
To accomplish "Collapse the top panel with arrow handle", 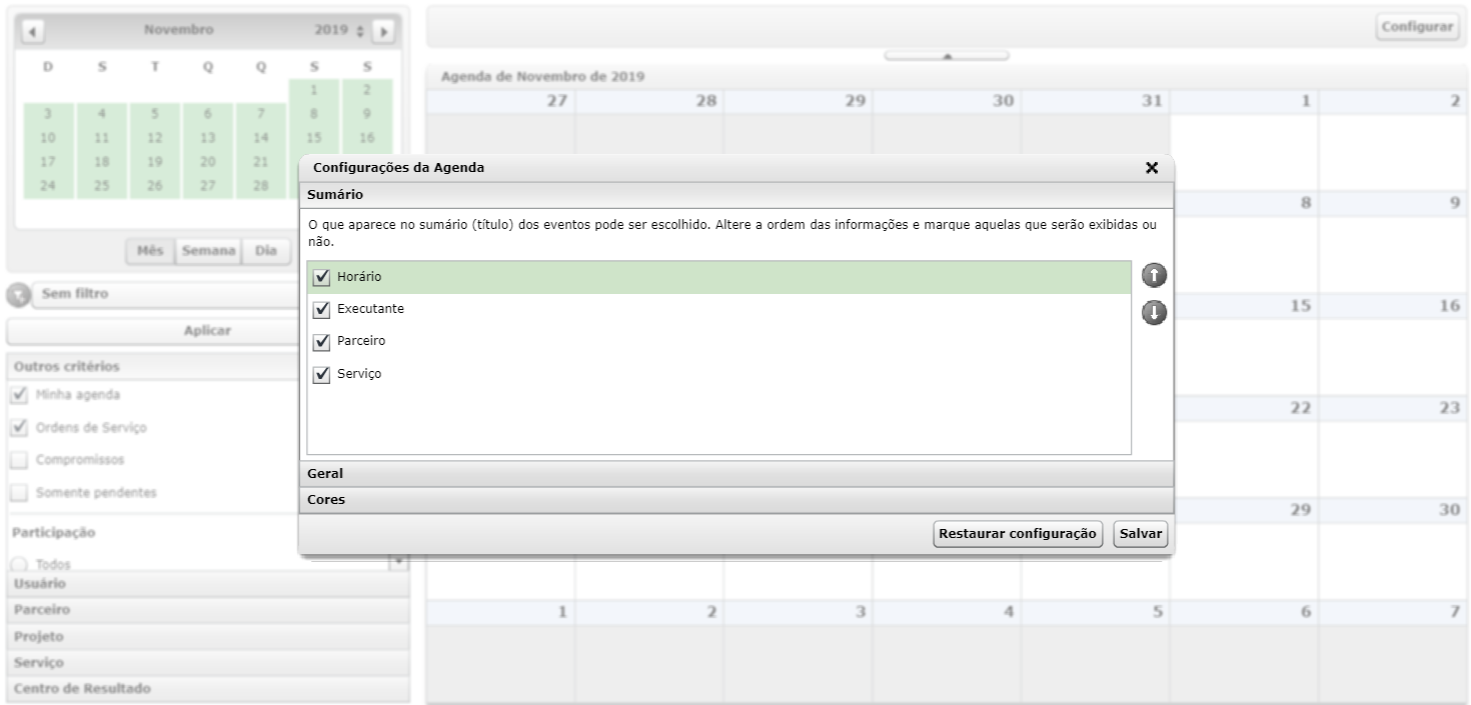I will pos(946,56).
